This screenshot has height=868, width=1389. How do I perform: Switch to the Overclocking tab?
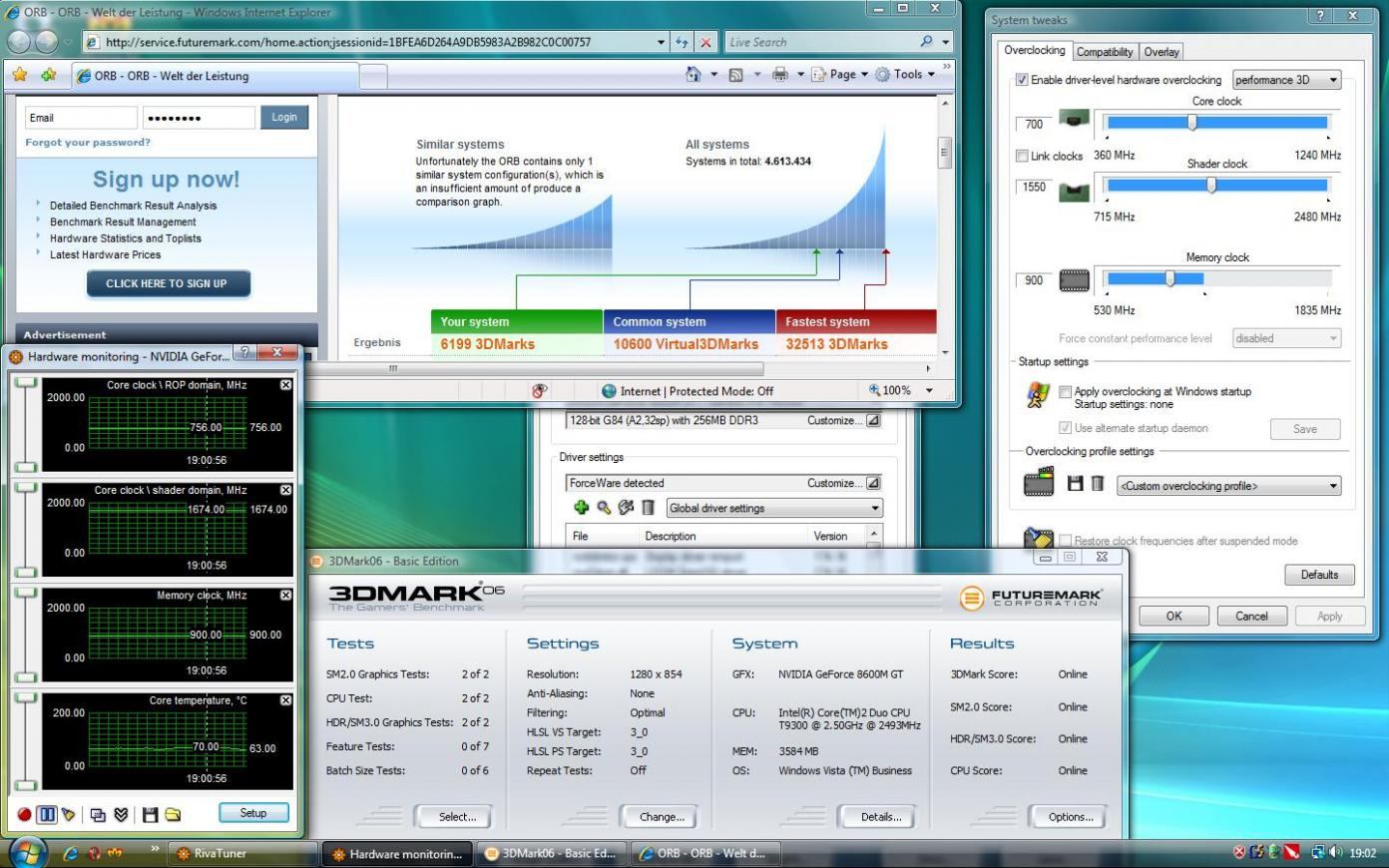pyautogui.click(x=1034, y=51)
